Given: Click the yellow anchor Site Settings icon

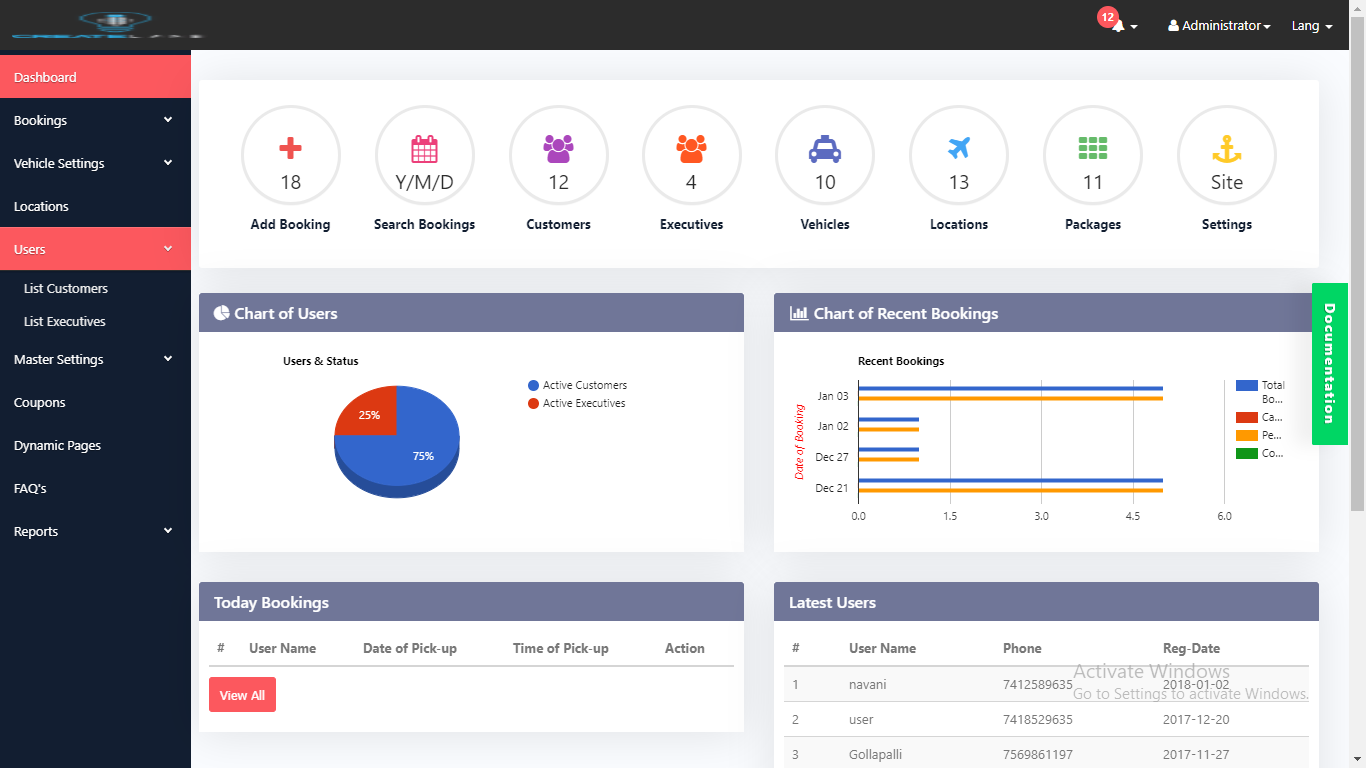Looking at the screenshot, I should click(1226, 150).
